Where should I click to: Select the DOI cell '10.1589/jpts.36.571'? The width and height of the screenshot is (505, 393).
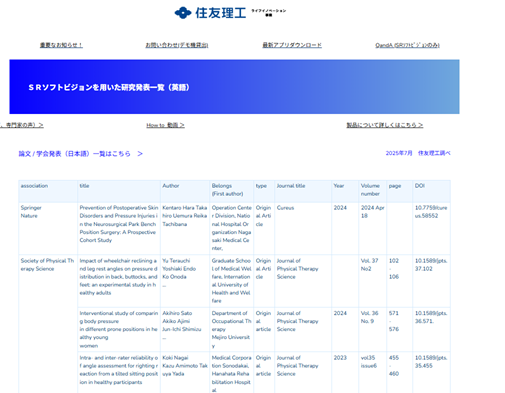(x=432, y=329)
